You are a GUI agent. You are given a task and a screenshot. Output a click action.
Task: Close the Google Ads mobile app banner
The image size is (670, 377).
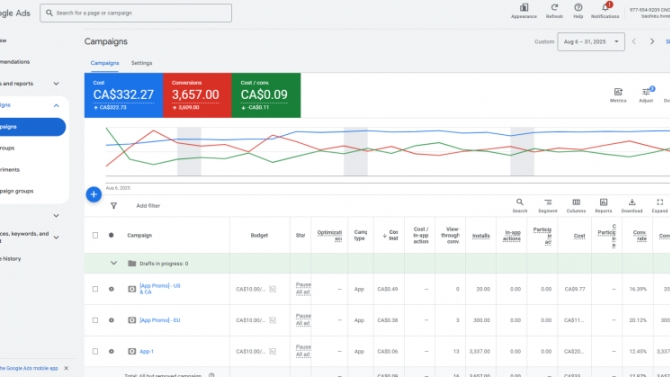tap(66, 368)
